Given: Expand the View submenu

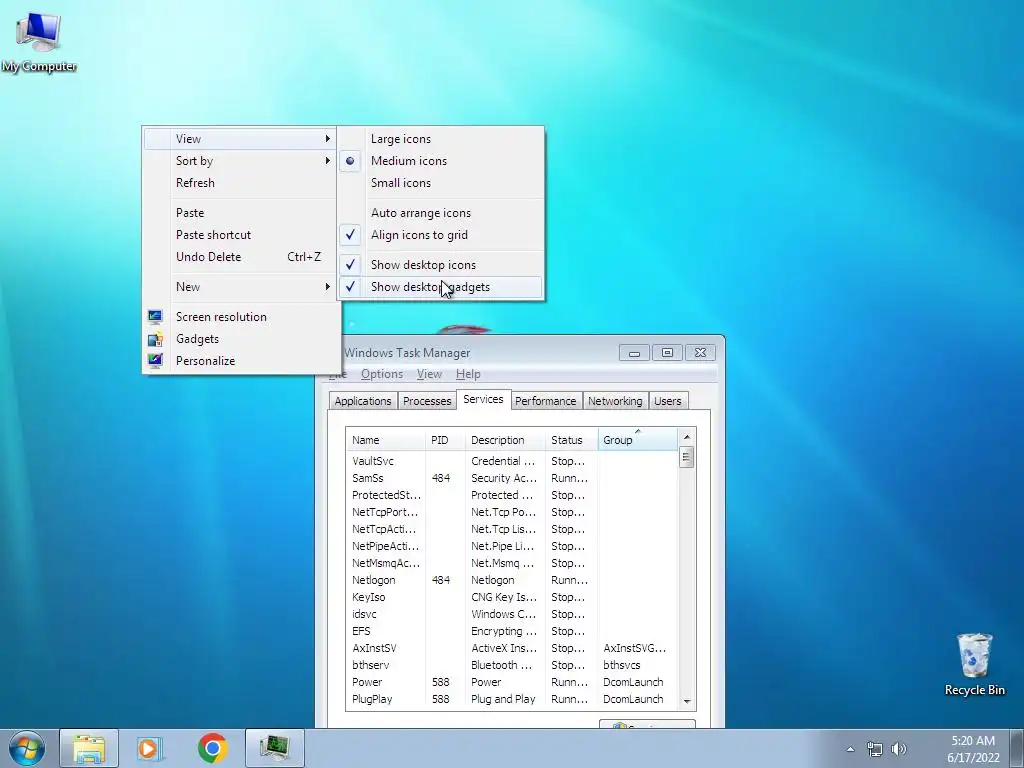Looking at the screenshot, I should coord(240,138).
